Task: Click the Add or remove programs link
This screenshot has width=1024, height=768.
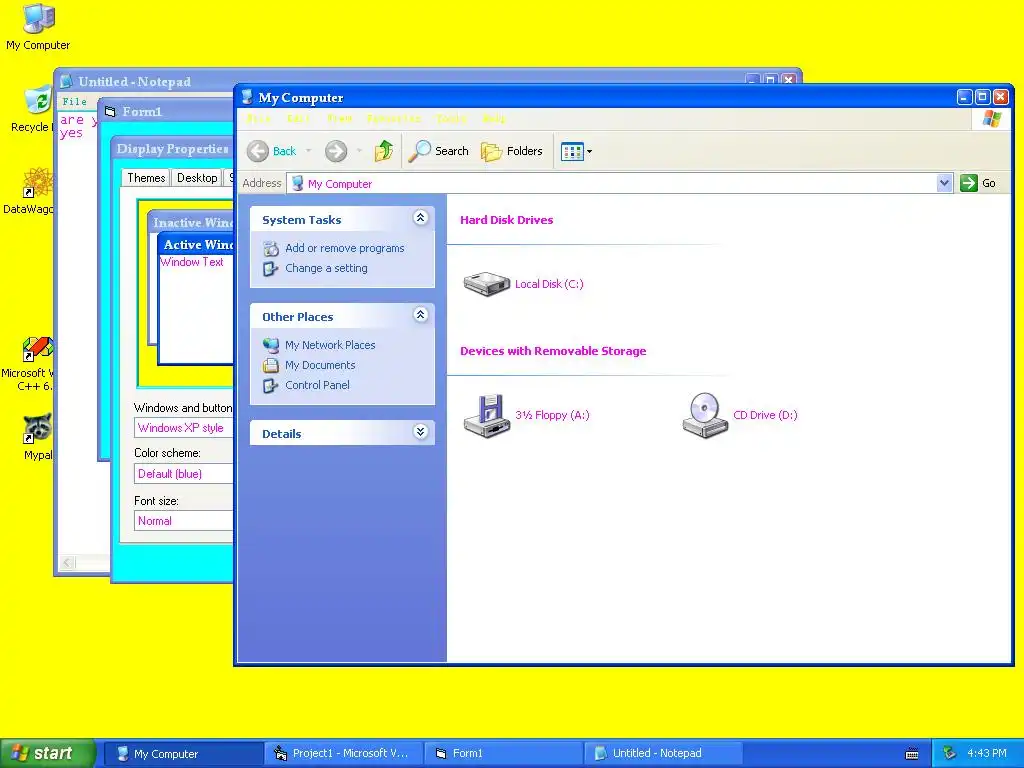Action: coord(345,248)
